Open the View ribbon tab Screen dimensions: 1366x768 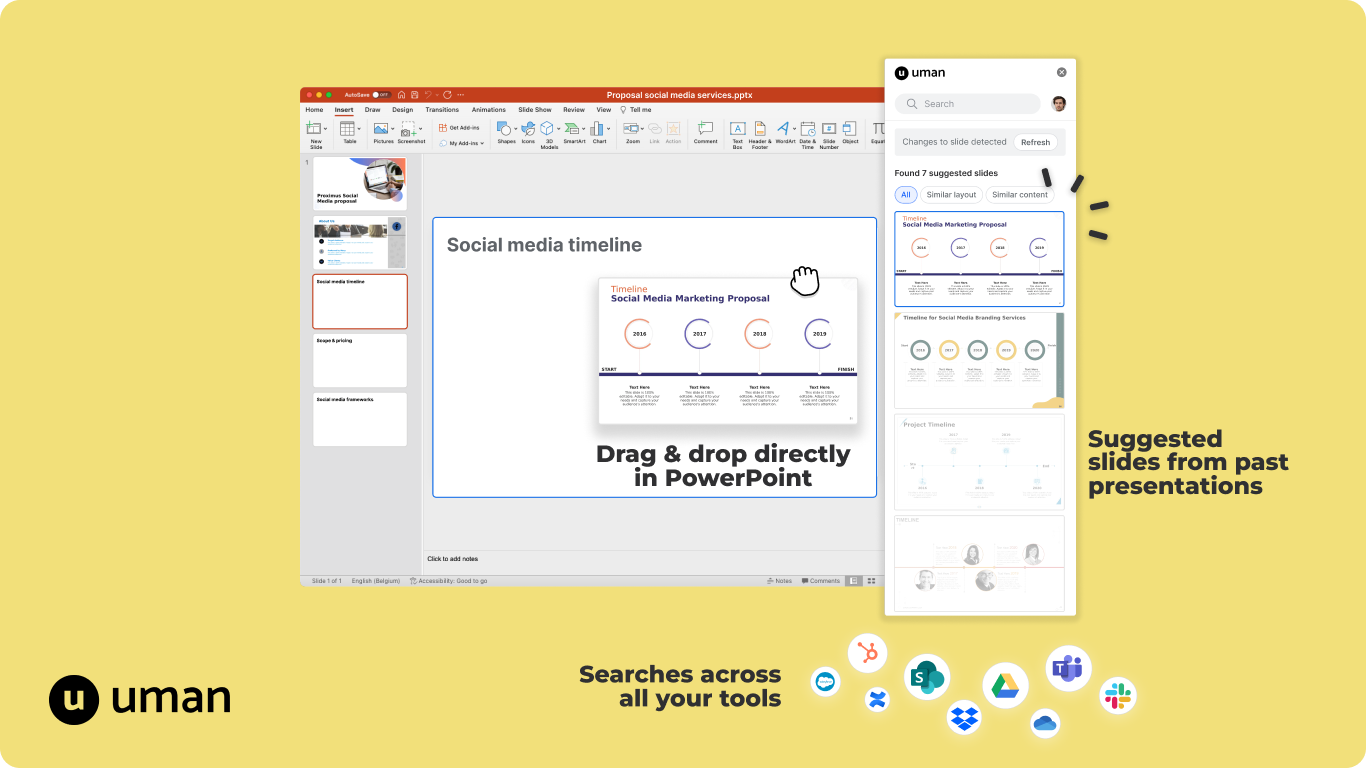tap(604, 110)
